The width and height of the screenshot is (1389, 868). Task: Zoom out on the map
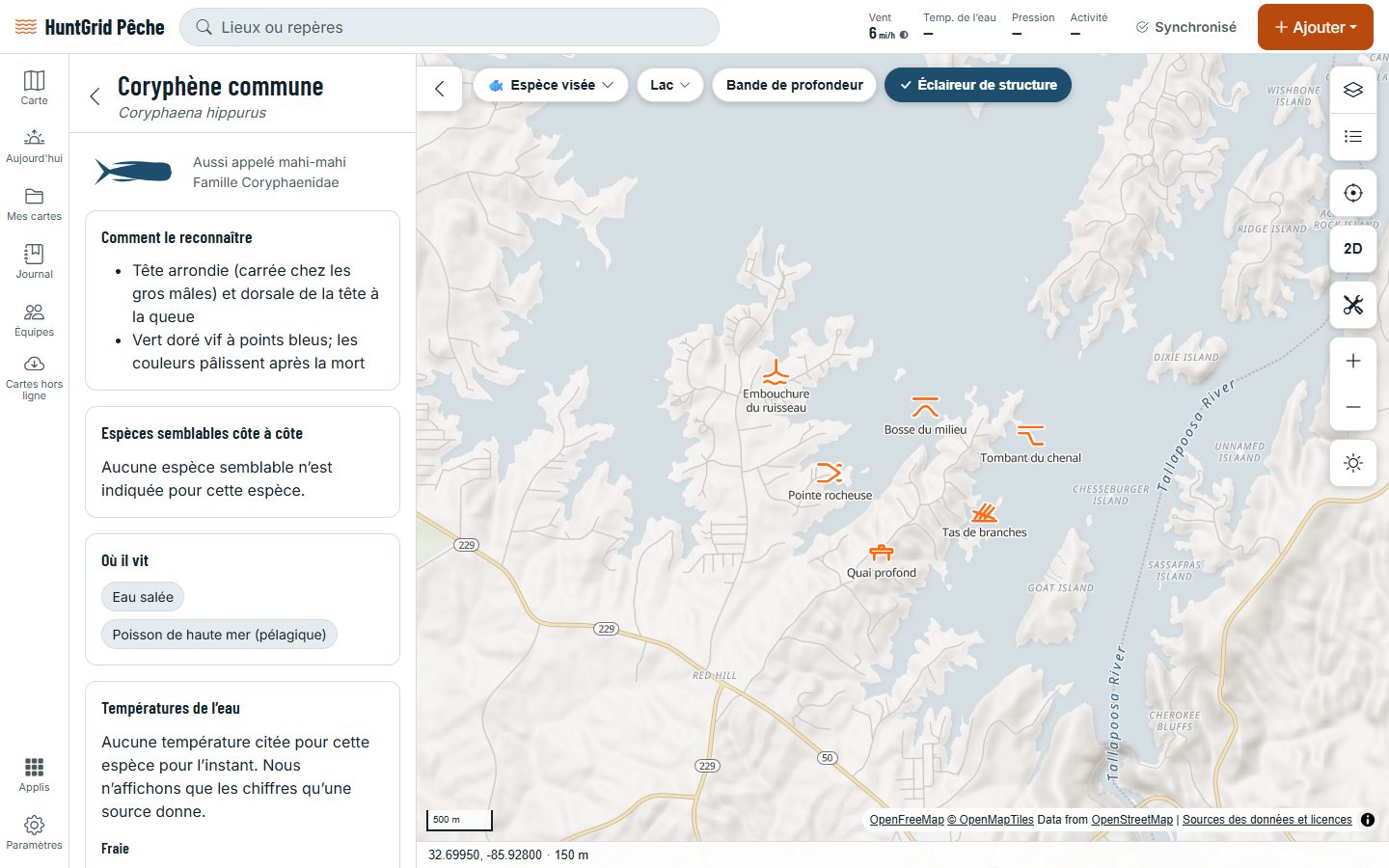click(1353, 407)
